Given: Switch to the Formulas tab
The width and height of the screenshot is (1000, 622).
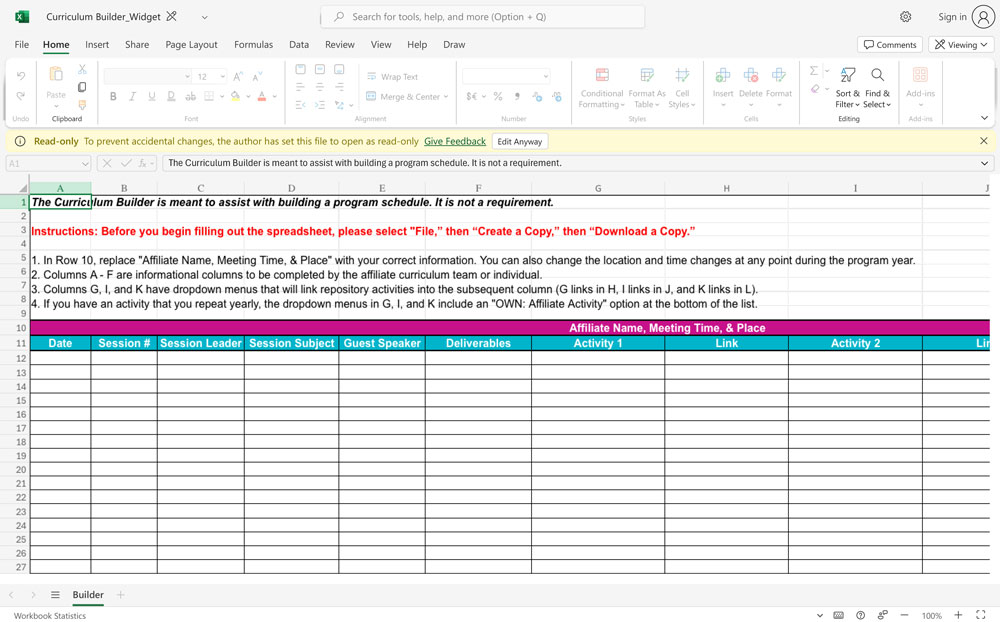Looking at the screenshot, I should coord(253,45).
